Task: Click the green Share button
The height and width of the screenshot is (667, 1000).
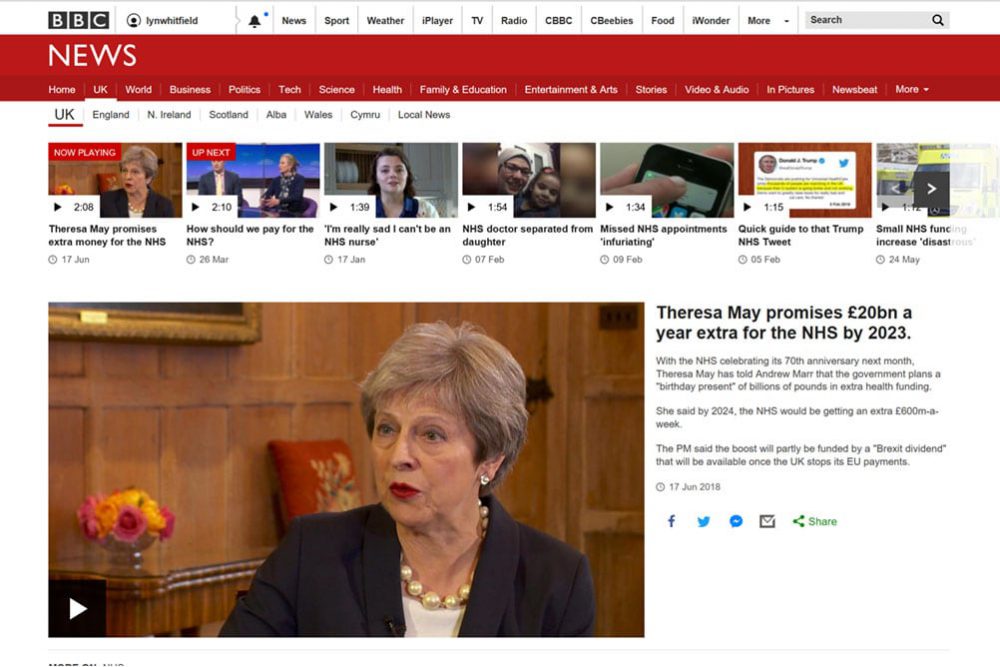Action: (x=814, y=521)
